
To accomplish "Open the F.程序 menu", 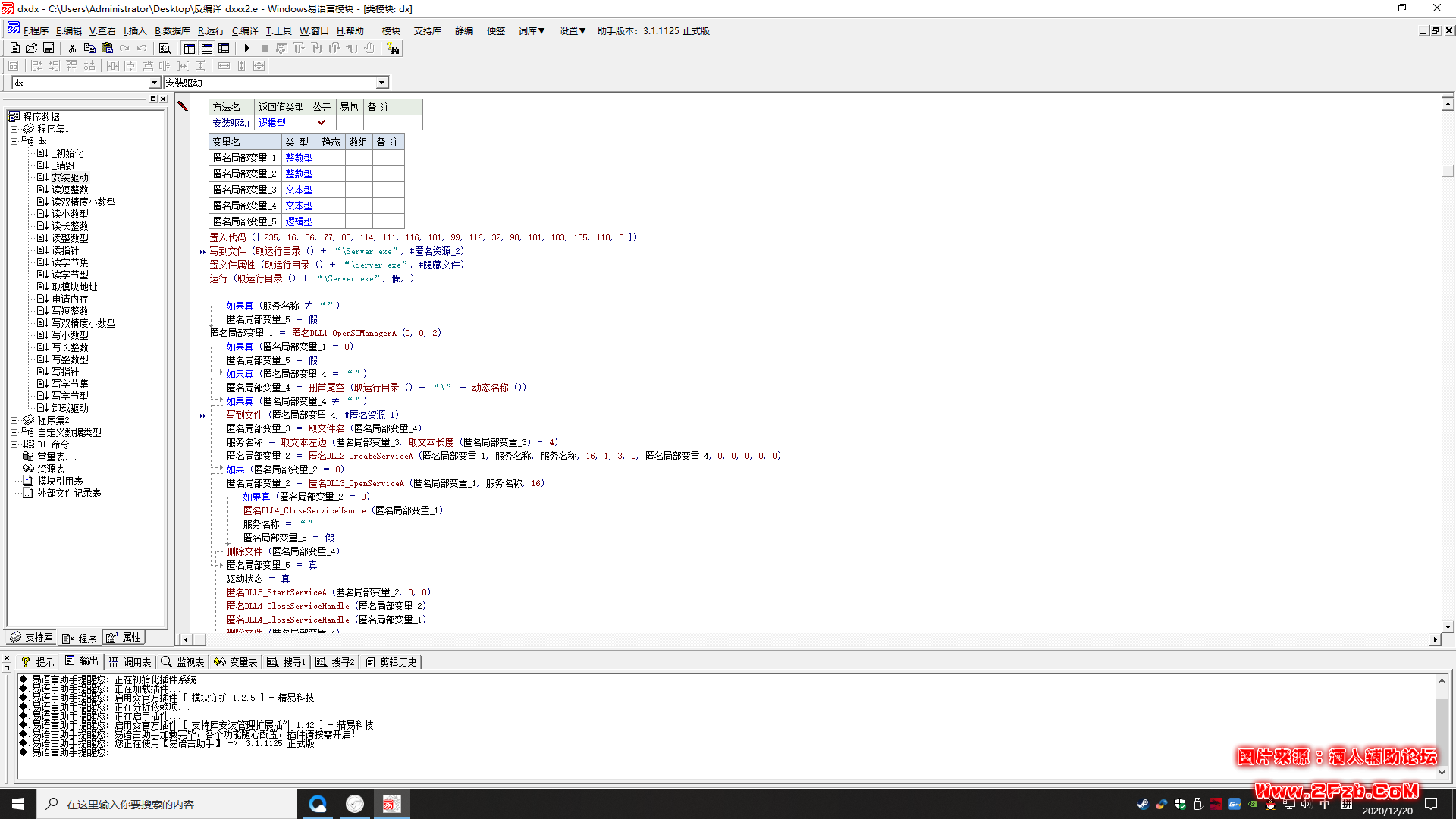I will click(36, 31).
